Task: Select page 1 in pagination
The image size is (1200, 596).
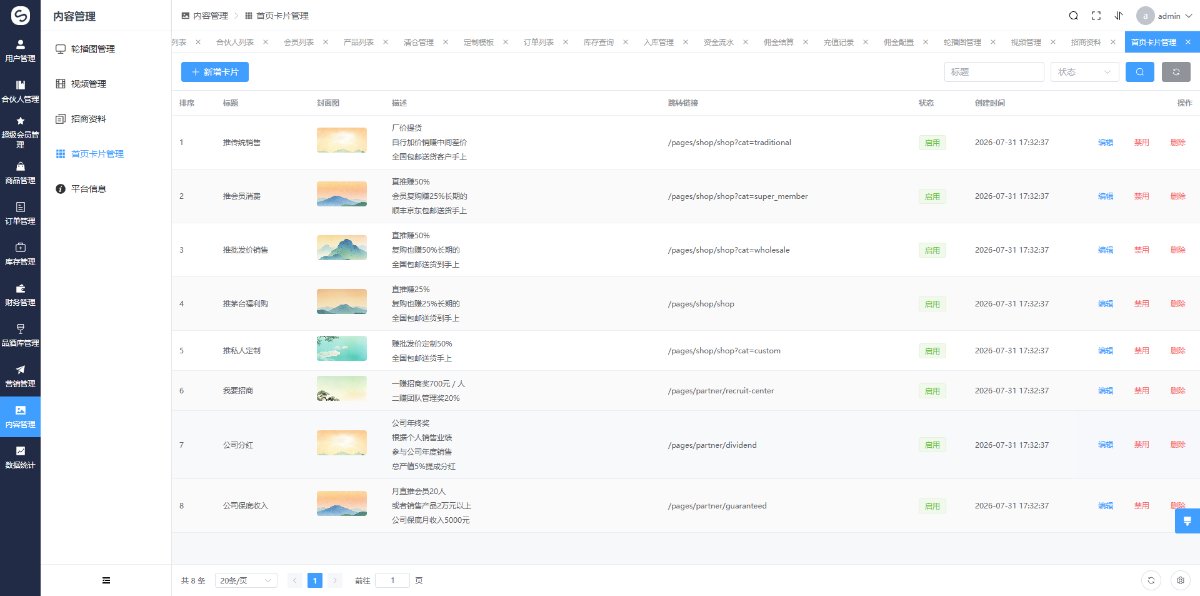Action: [x=315, y=580]
